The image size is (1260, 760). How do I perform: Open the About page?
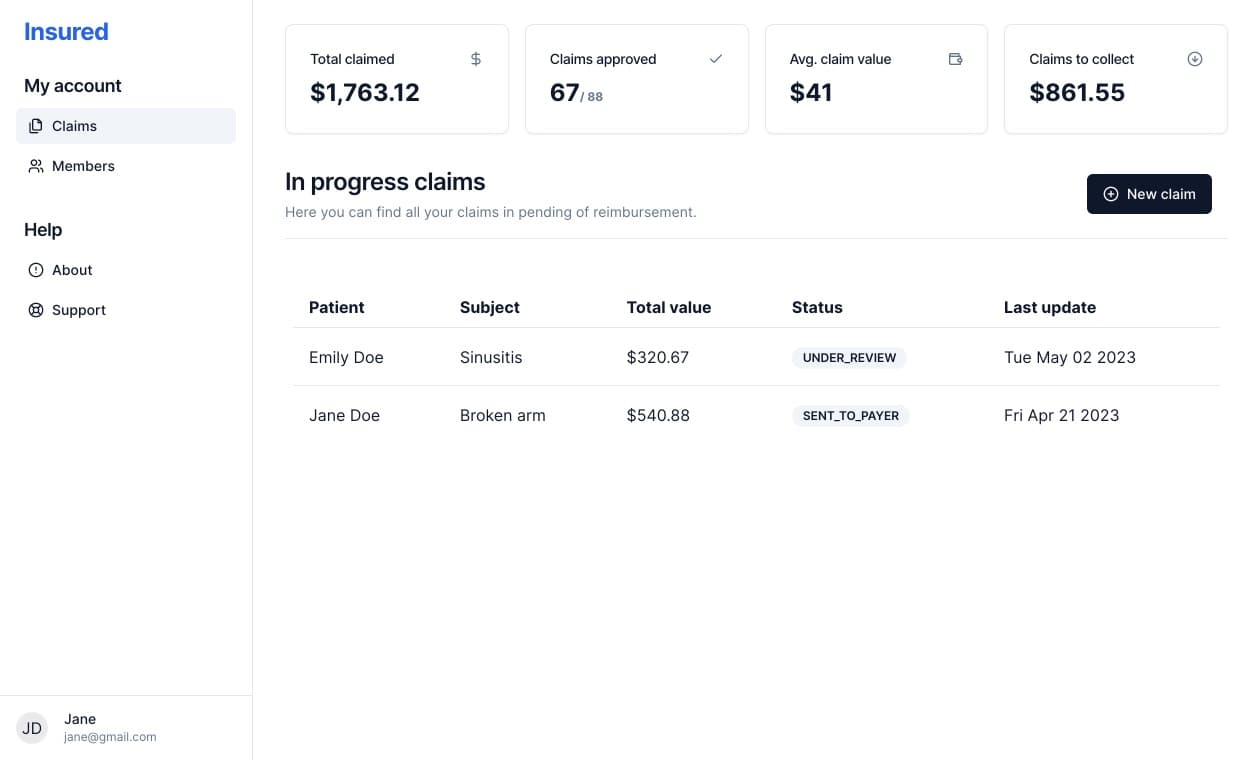pyautogui.click(x=72, y=270)
